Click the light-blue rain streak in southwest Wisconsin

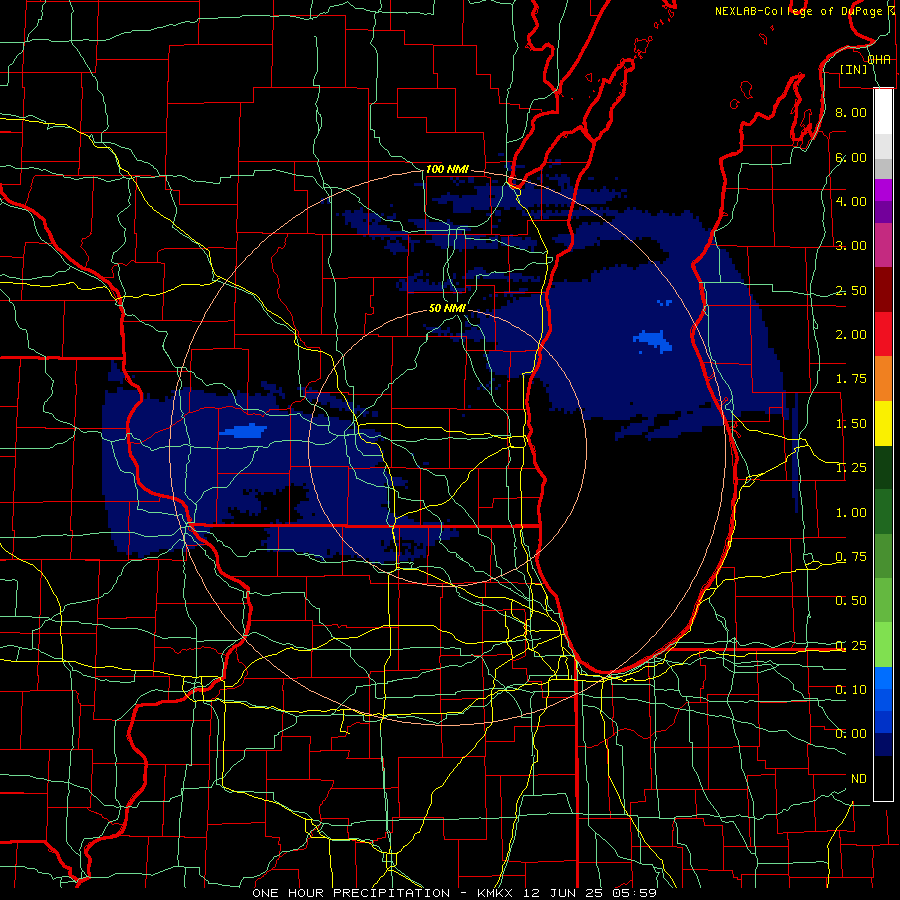click(243, 430)
